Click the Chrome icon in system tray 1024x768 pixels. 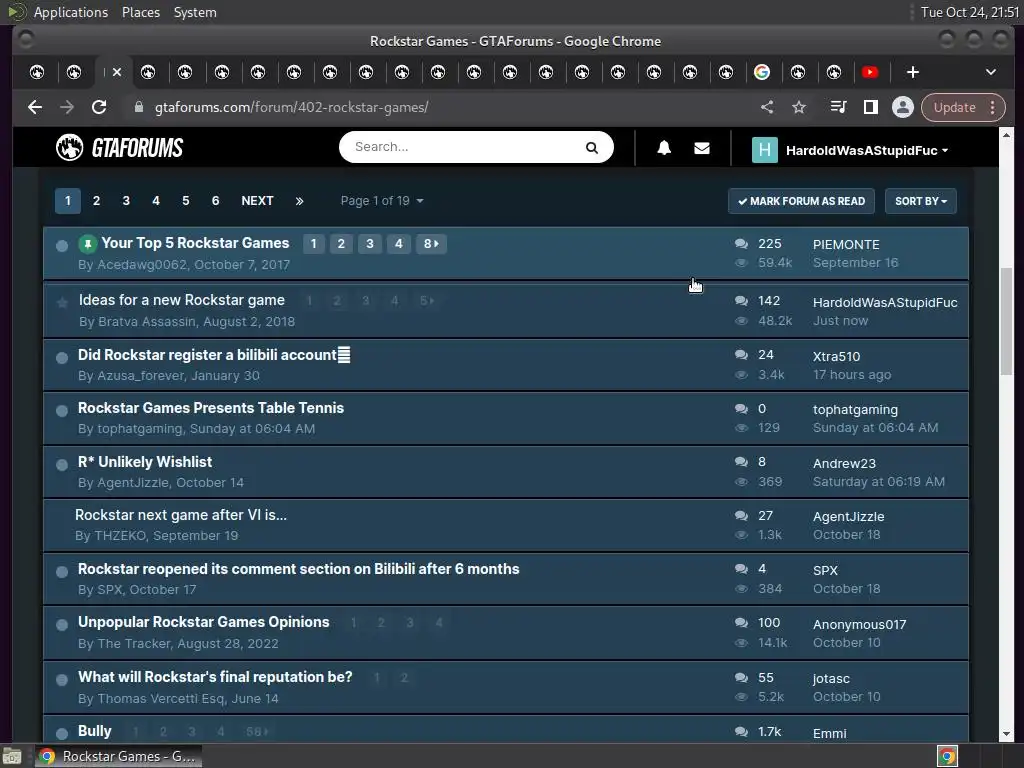947,756
